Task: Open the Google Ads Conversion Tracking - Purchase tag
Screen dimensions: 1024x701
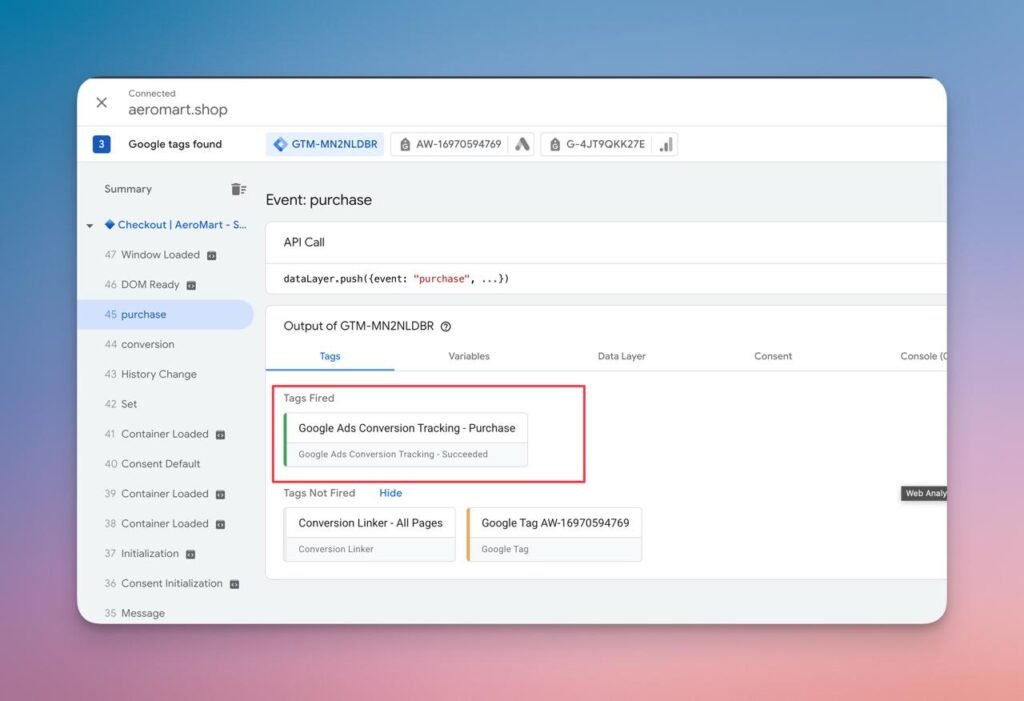Action: 406,439
